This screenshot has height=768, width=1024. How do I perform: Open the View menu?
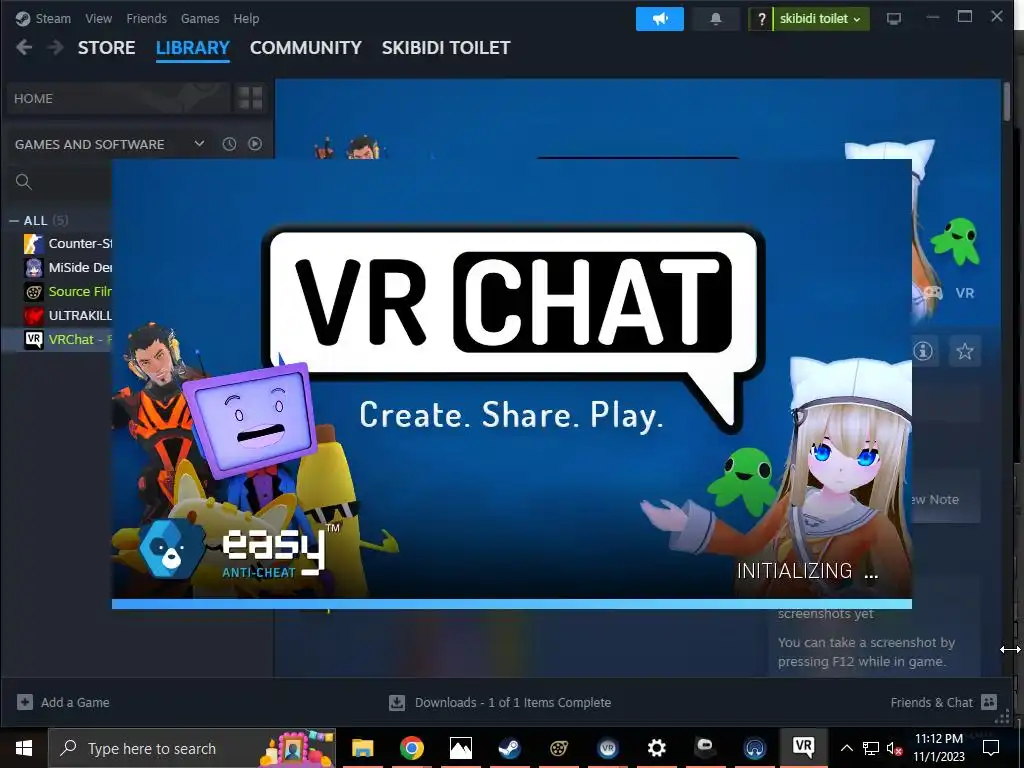pyautogui.click(x=99, y=18)
